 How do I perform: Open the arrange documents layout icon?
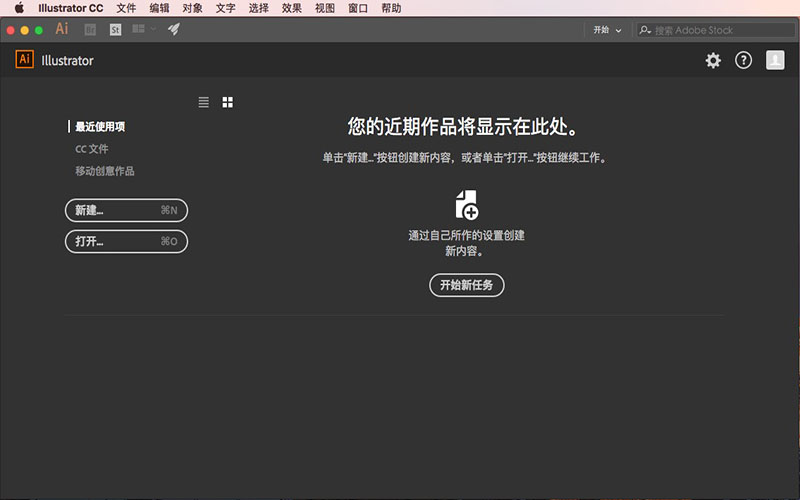(138, 29)
